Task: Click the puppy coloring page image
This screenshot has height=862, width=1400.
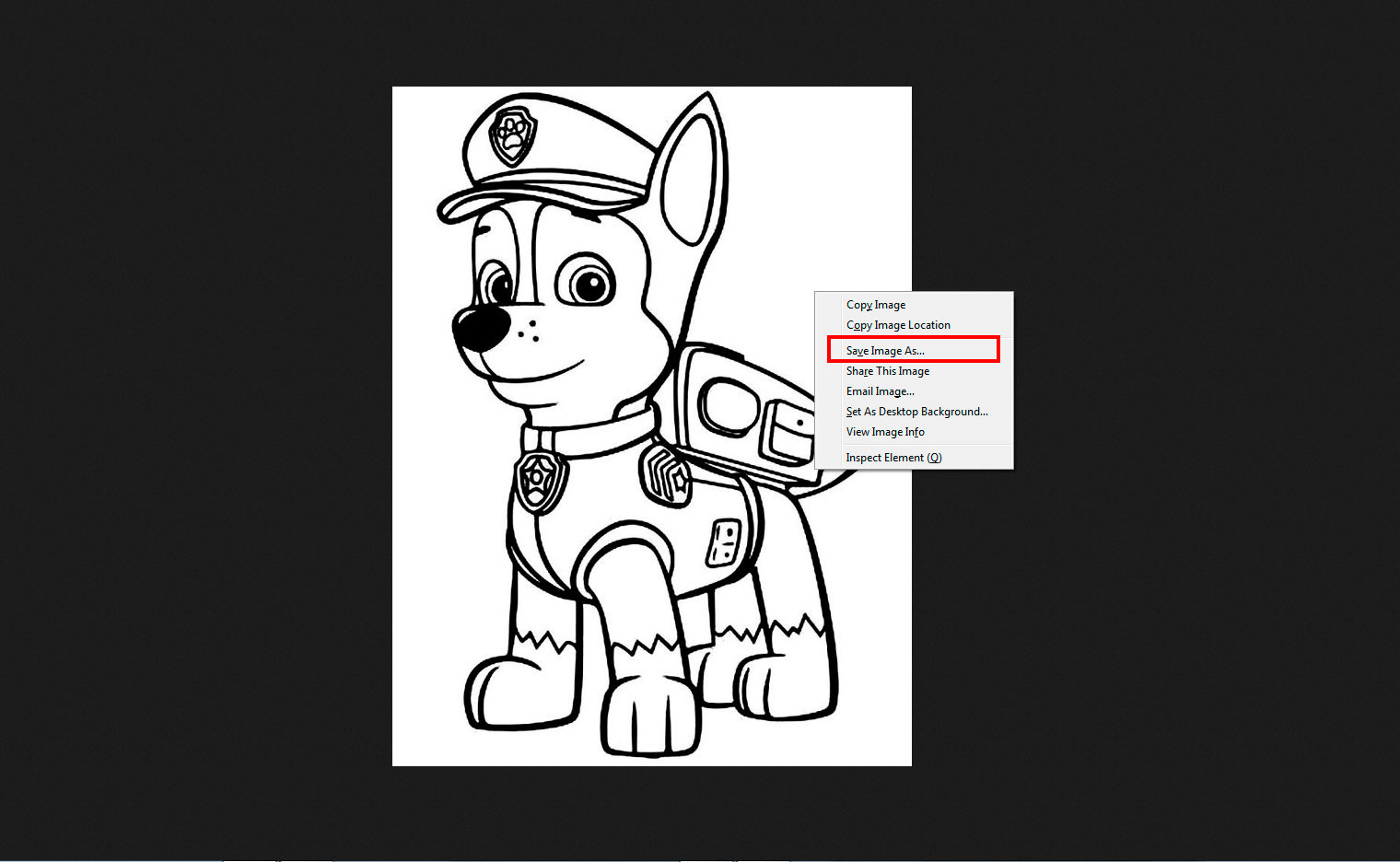Action: point(651,426)
